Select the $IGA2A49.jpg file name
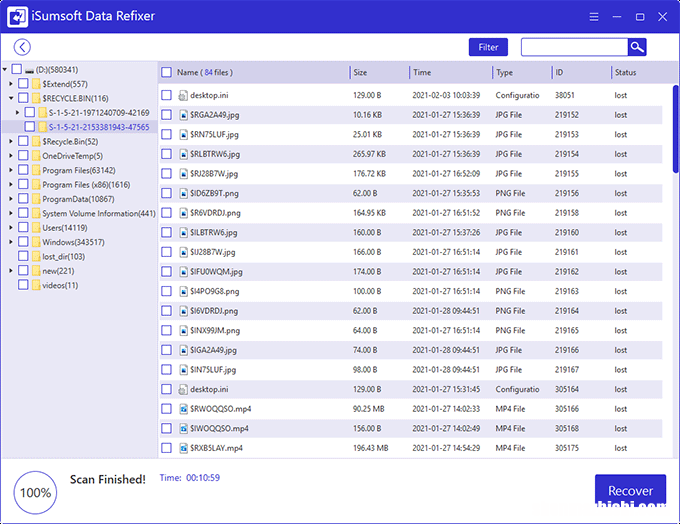680x524 pixels. [213, 350]
